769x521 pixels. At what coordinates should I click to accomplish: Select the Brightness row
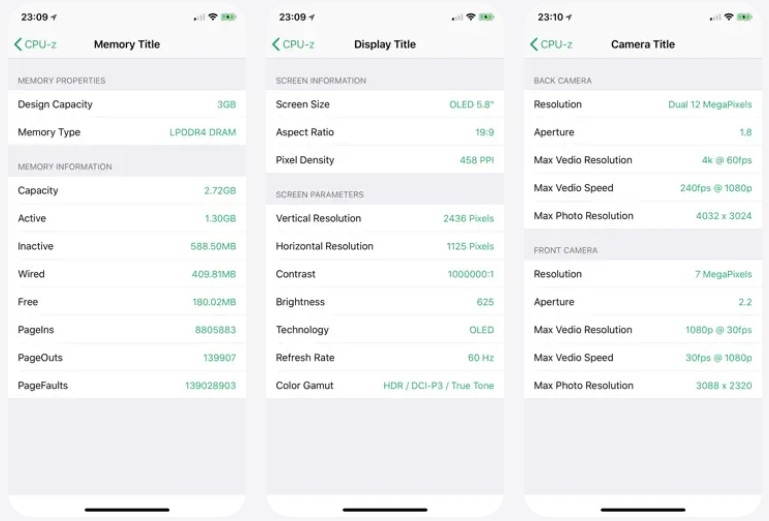(385, 302)
